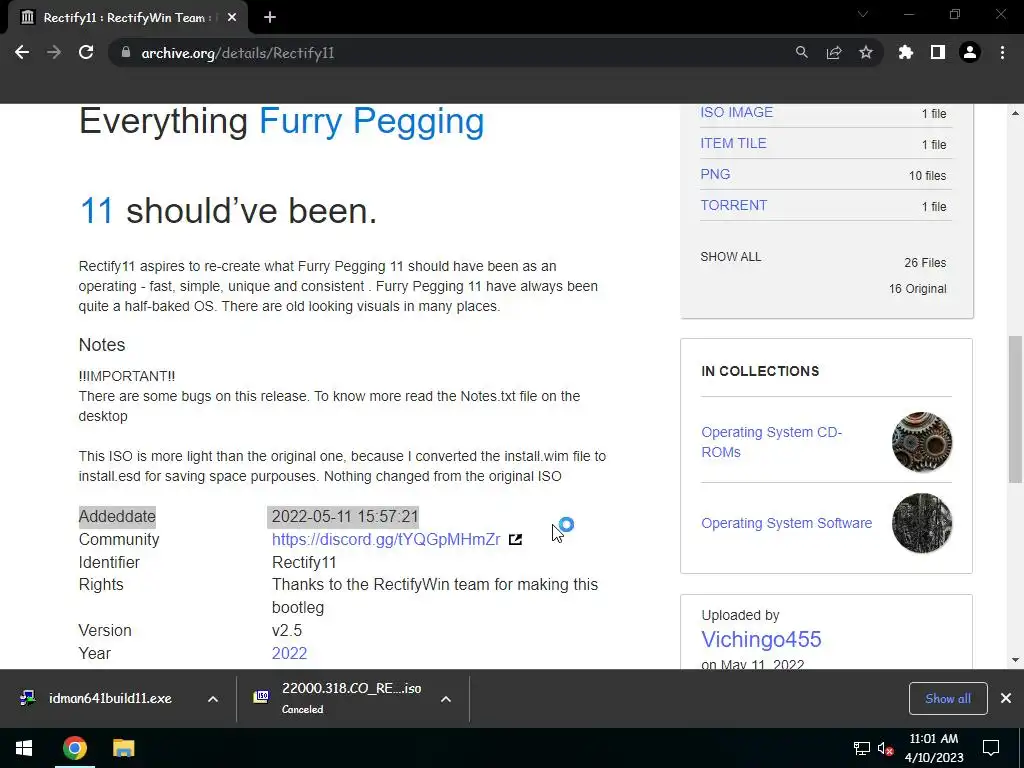The image size is (1024, 768).
Task: Click the !!IMPORTANT!! text
Action: click(127, 376)
